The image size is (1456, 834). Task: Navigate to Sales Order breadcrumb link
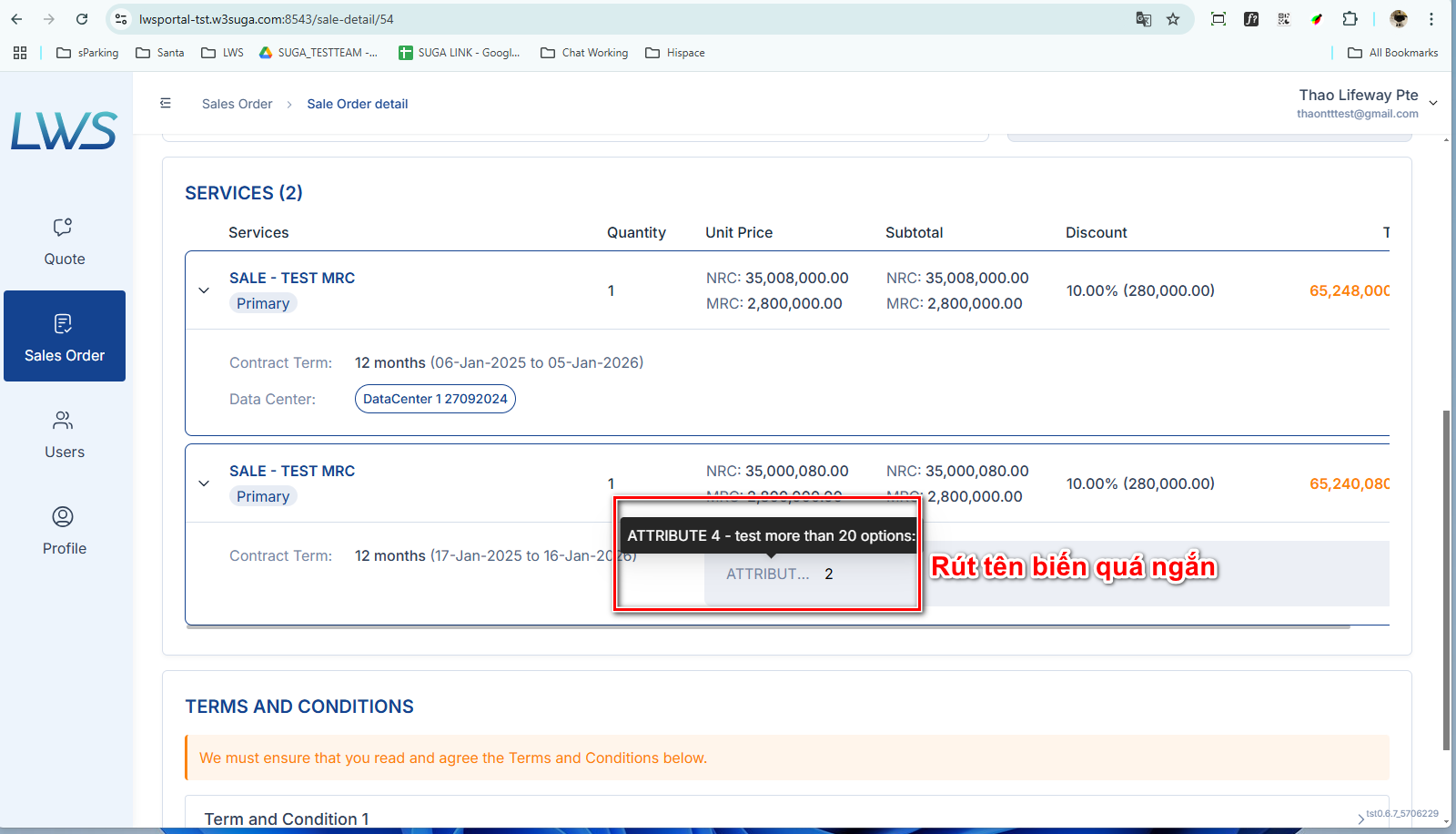coord(237,104)
